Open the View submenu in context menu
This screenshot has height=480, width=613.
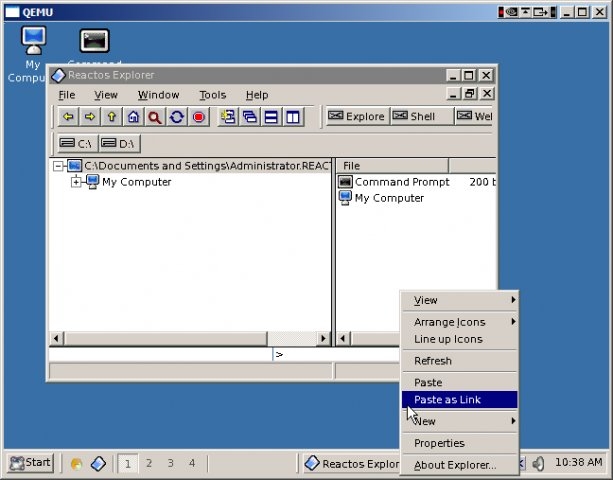pyautogui.click(x=460, y=300)
